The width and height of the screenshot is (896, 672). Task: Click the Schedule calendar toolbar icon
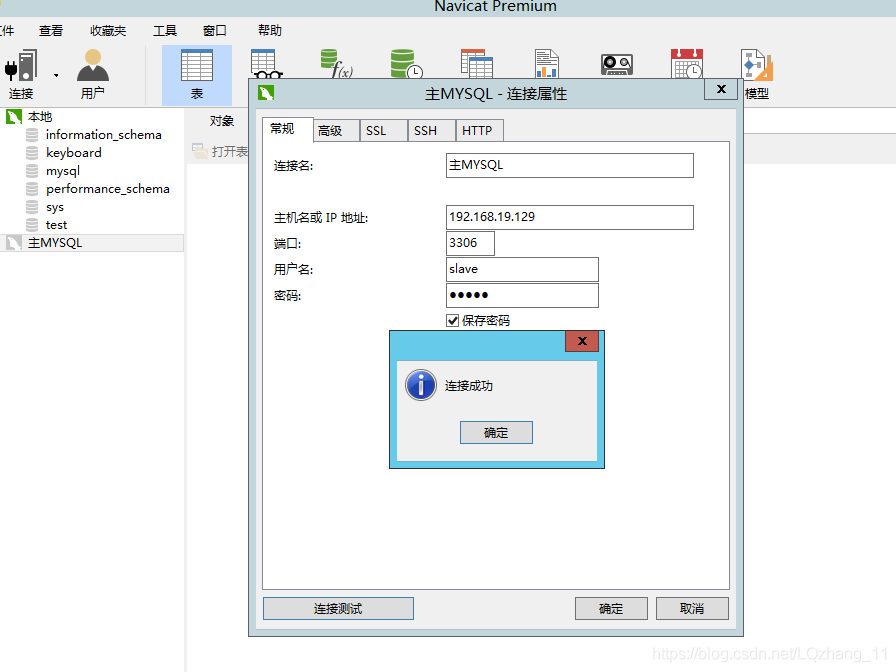click(687, 63)
